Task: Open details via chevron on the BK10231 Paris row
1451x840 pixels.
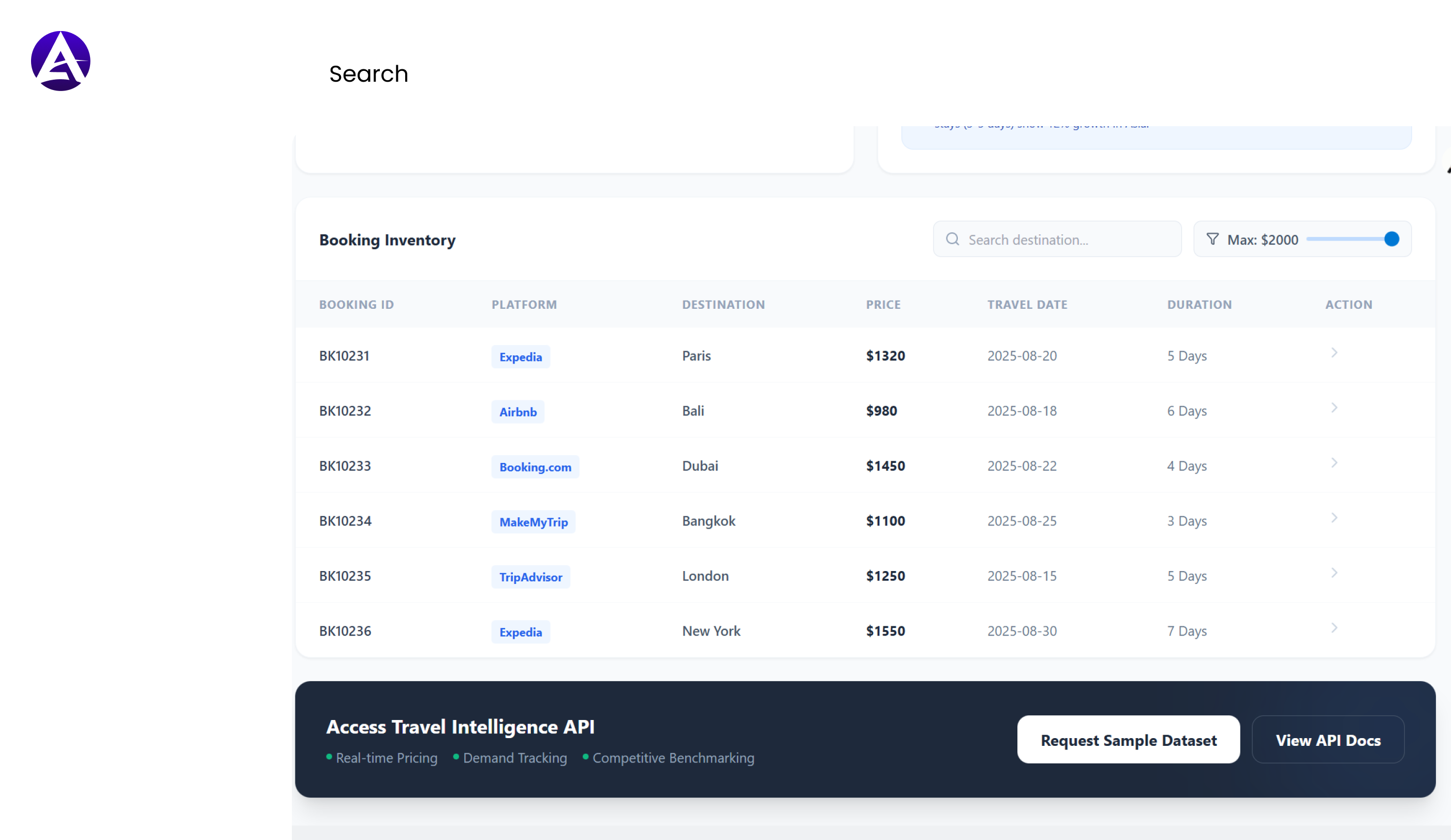Action: click(x=1335, y=353)
